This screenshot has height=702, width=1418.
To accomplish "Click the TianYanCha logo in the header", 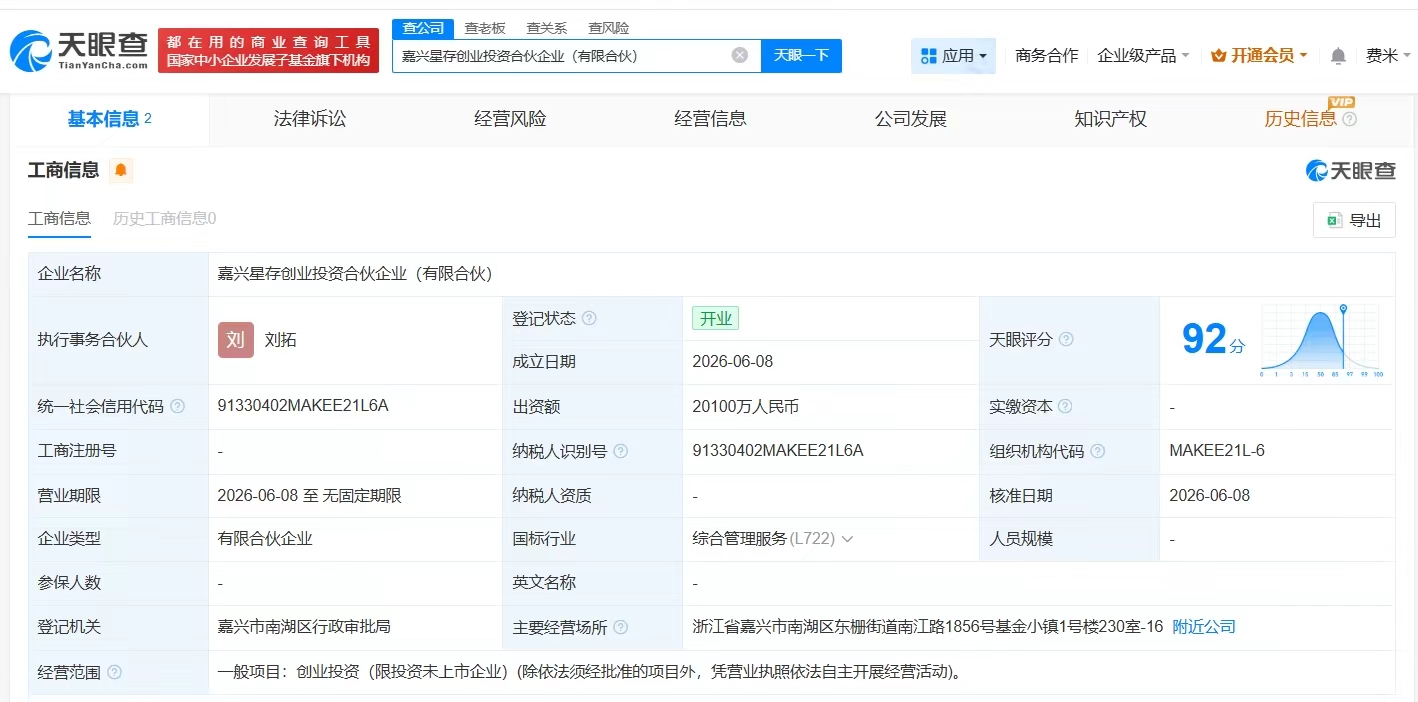I will (79, 51).
